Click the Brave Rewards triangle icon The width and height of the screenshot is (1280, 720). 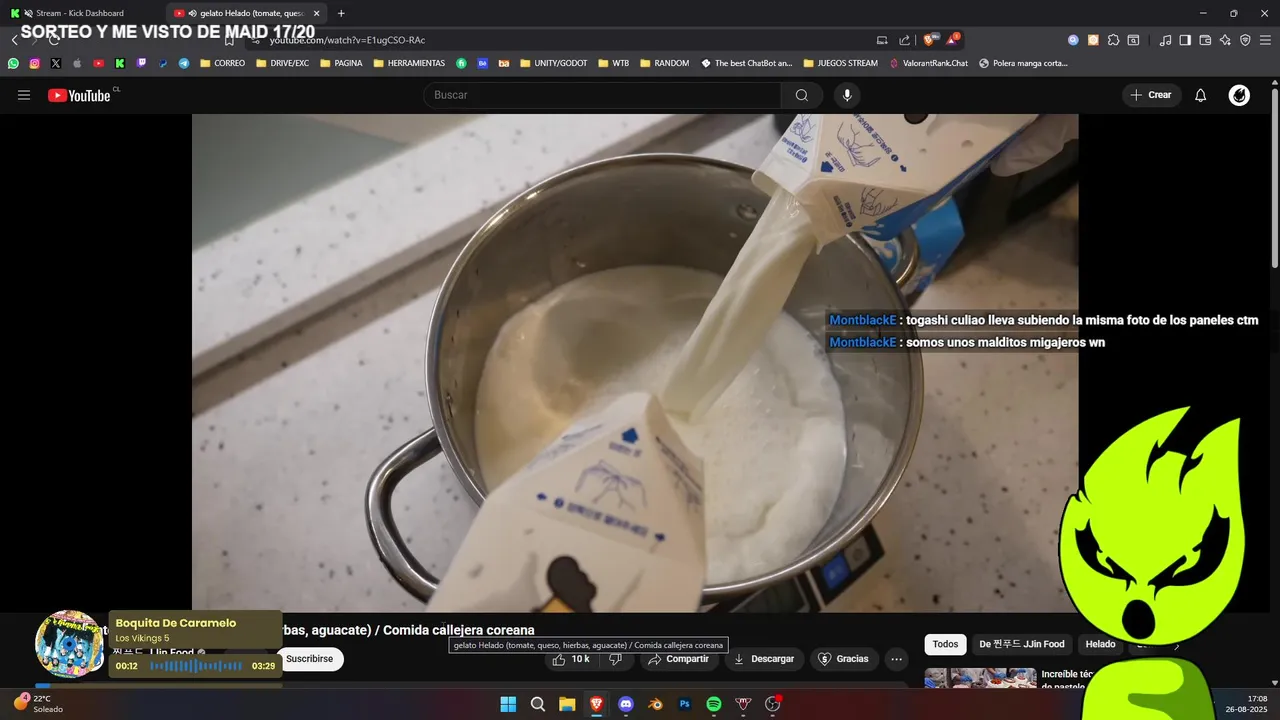point(952,40)
